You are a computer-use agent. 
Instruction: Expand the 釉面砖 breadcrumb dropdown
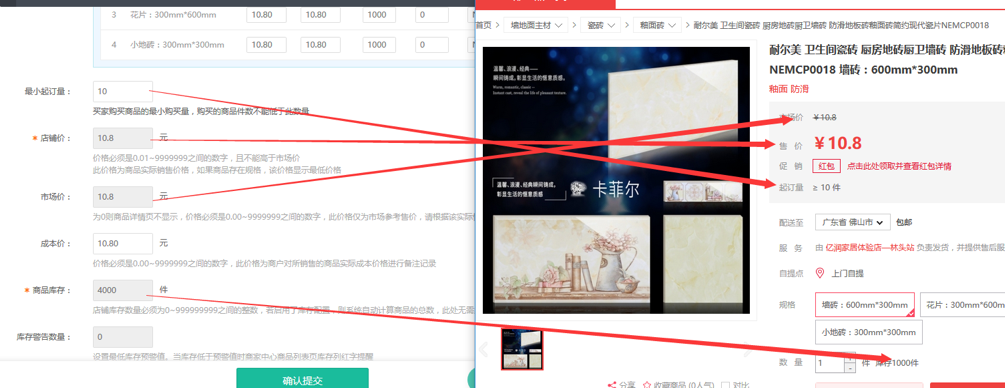click(657, 25)
